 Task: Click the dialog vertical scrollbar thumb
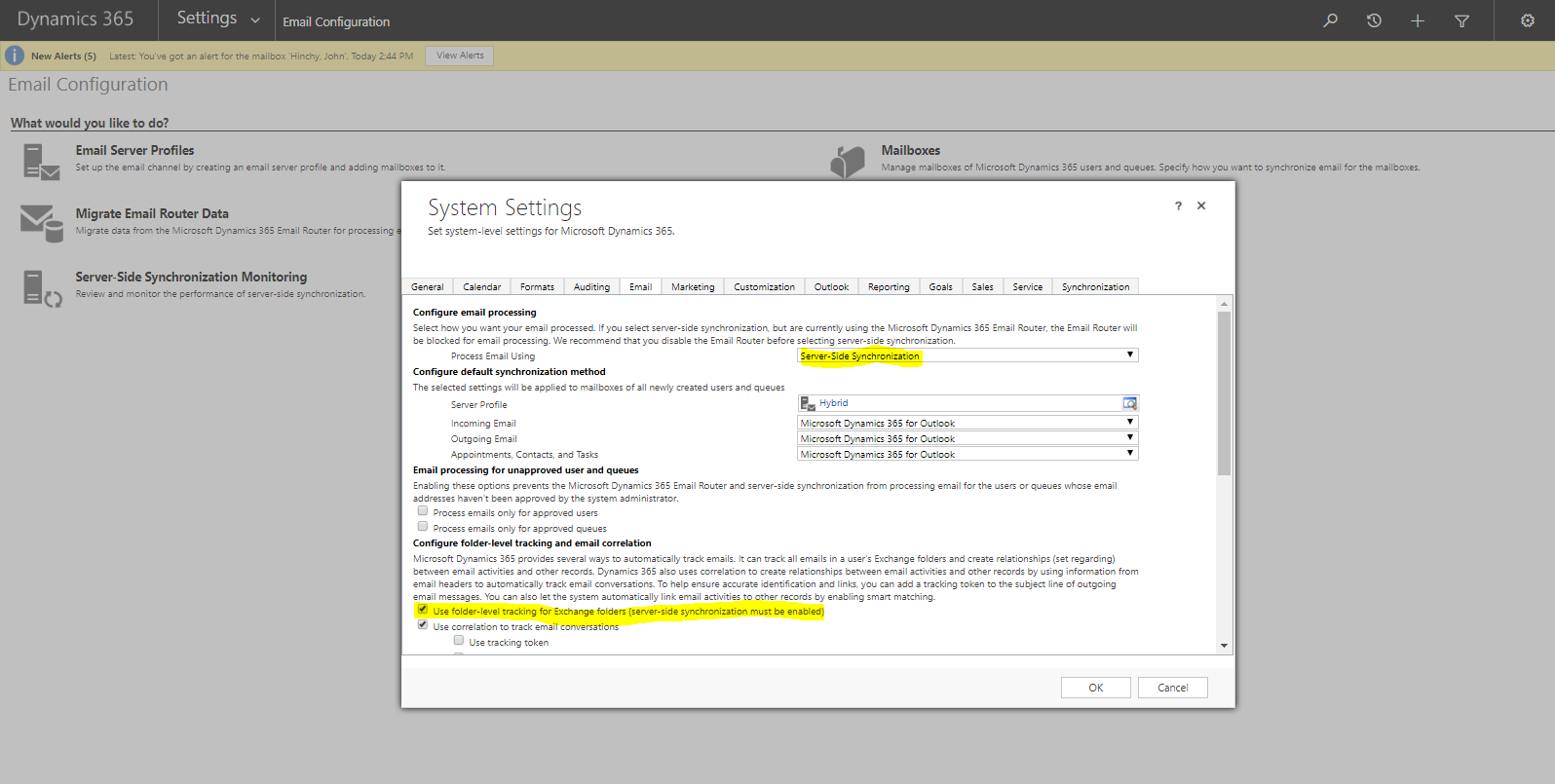[1224, 393]
